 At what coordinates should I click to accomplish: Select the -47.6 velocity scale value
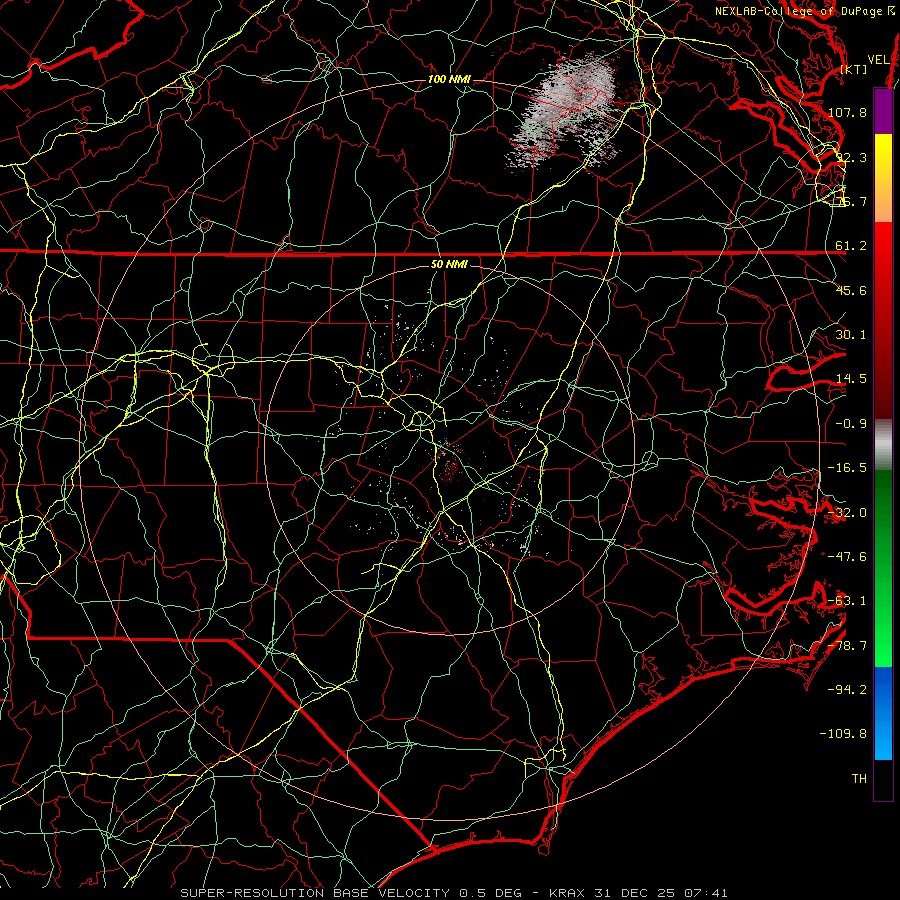pos(847,557)
